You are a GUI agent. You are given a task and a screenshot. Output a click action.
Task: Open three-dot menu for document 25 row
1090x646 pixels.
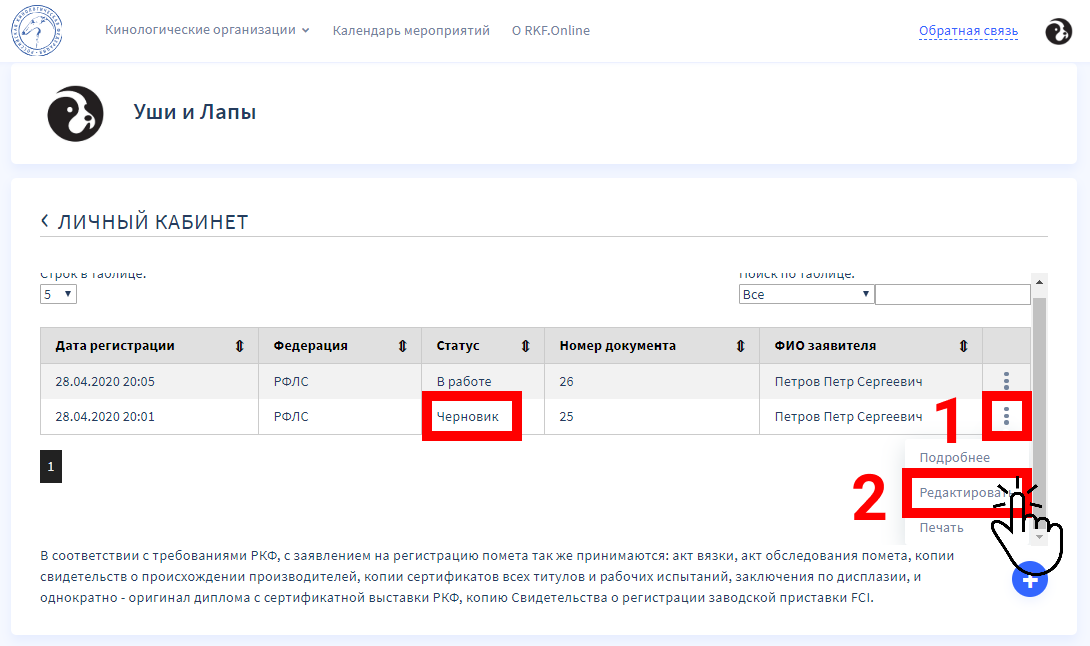[1006, 416]
